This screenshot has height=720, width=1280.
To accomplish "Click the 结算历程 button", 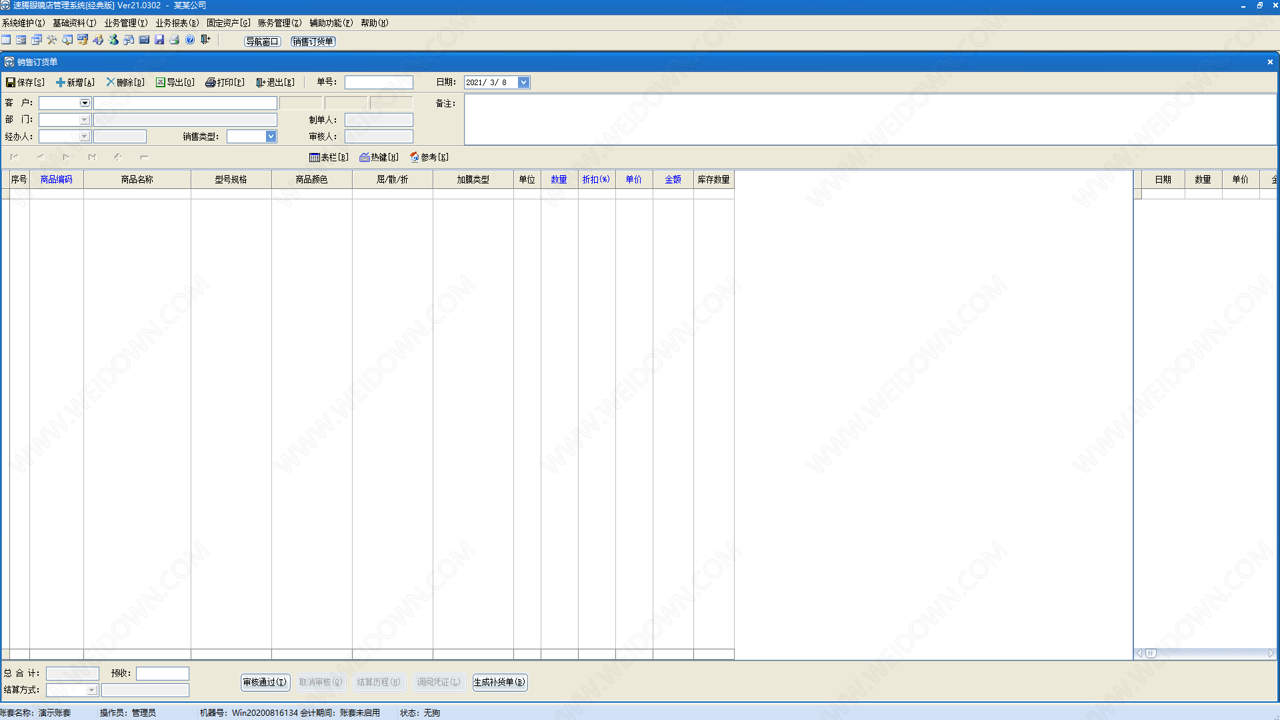I will pyautogui.click(x=379, y=682).
